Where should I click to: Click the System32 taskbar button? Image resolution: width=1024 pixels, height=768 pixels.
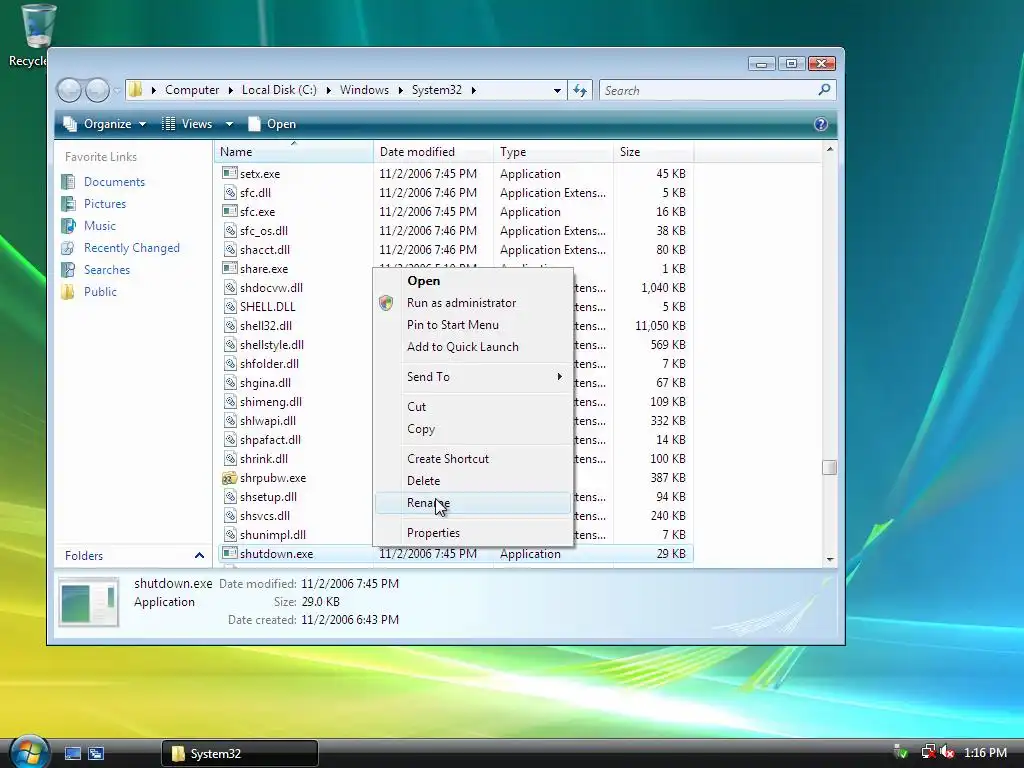(x=240, y=754)
